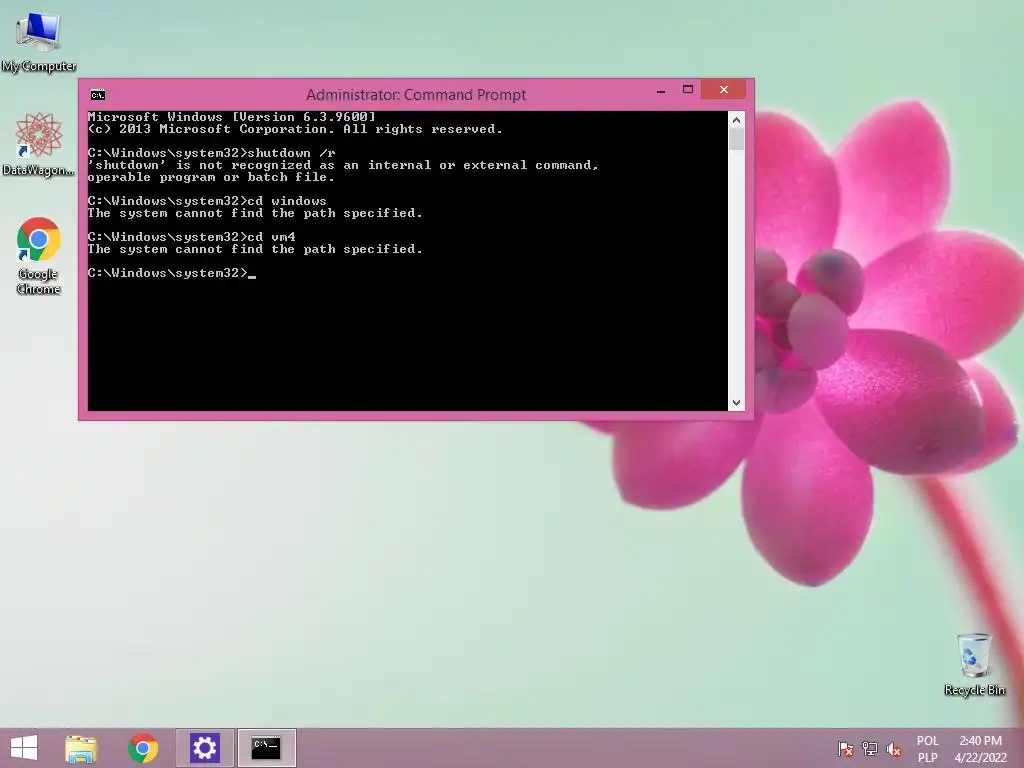This screenshot has height=768, width=1024.
Task: Click the 'is not recognized' error line
Action: tap(344, 165)
